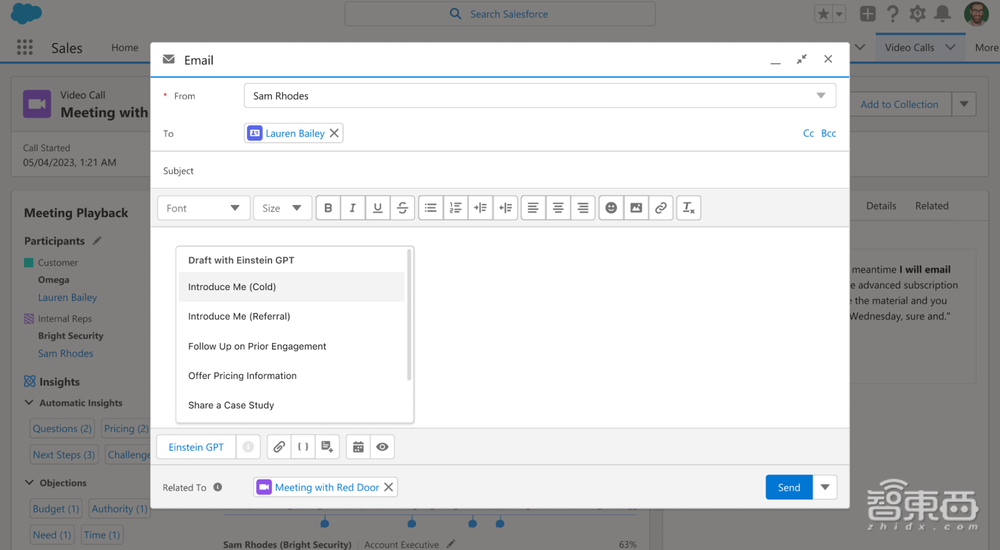Apply strikethrough formatting
Viewport: 1000px width, 550px height.
pos(402,208)
